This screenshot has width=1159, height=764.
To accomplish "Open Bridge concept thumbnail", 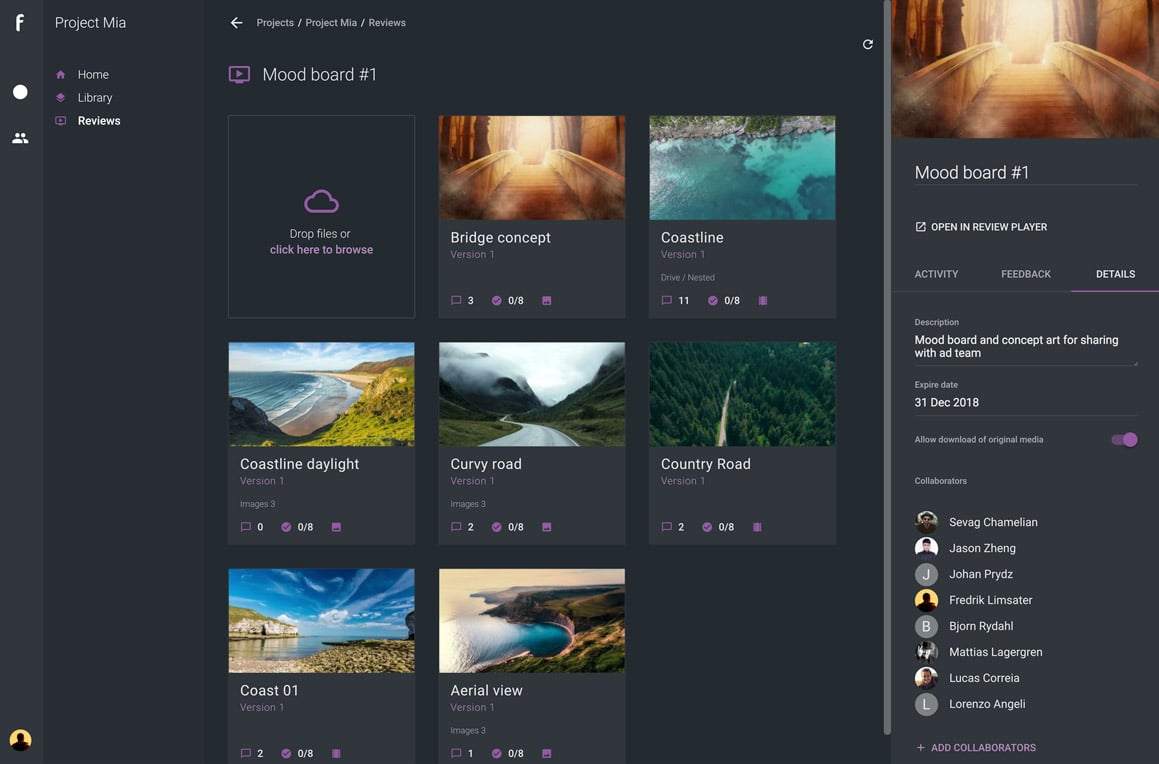I will [532, 168].
